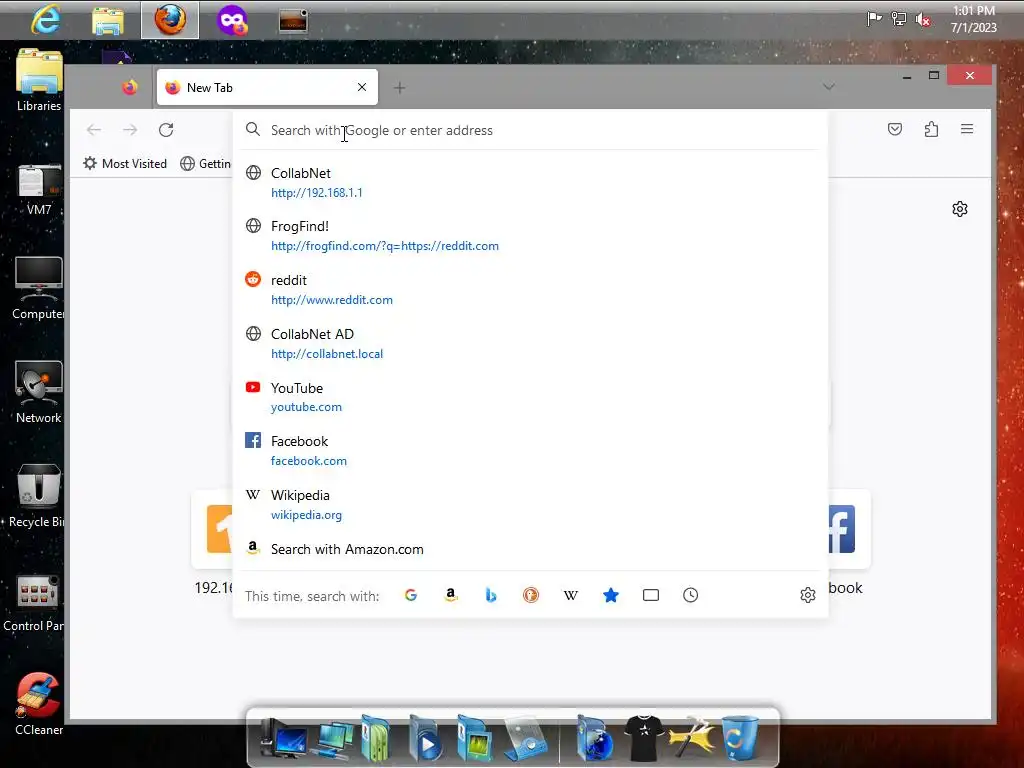The height and width of the screenshot is (768, 1024).
Task: Click the muted volume tray icon
Action: coord(923,20)
